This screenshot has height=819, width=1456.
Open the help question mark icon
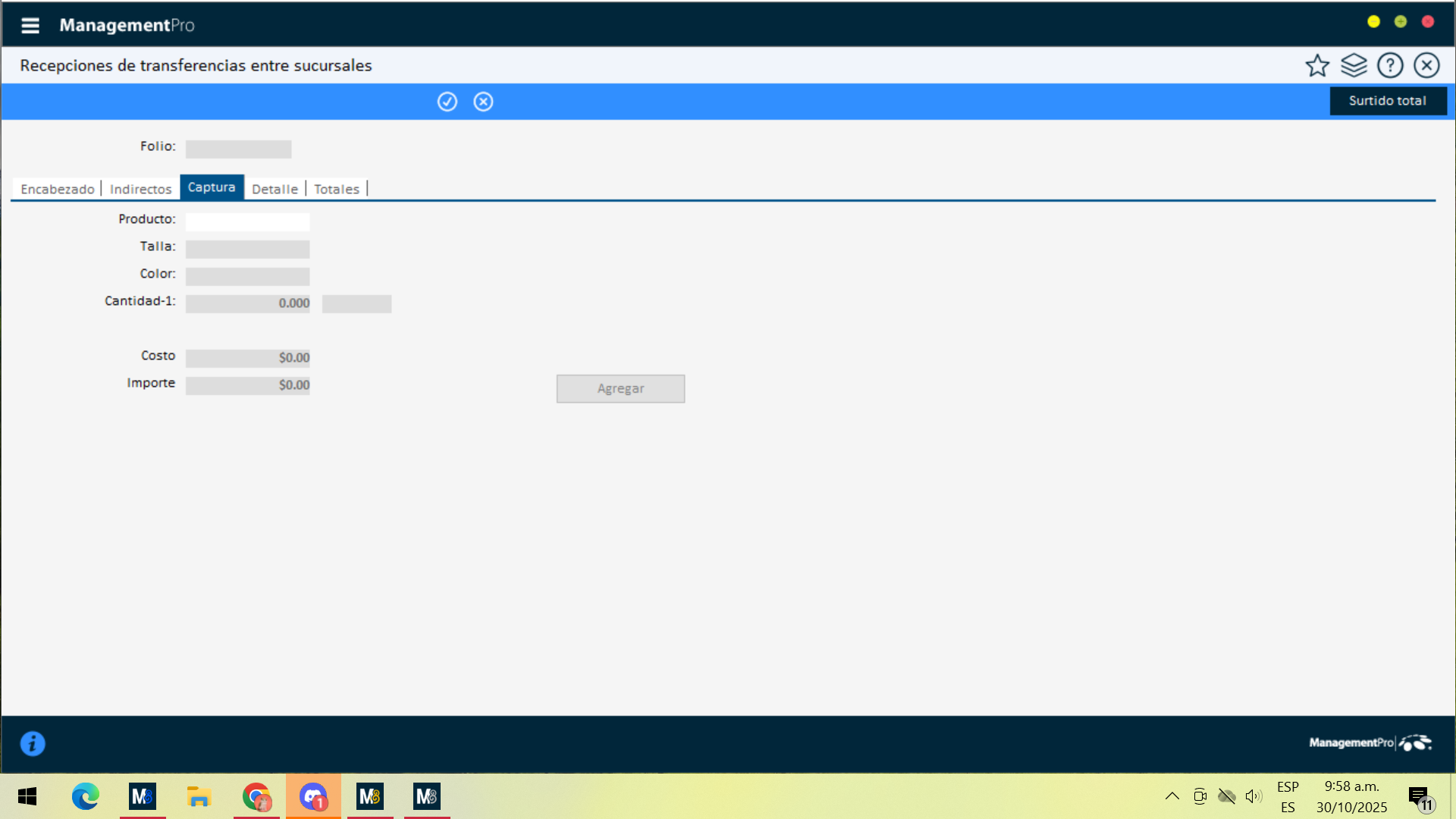click(1390, 66)
